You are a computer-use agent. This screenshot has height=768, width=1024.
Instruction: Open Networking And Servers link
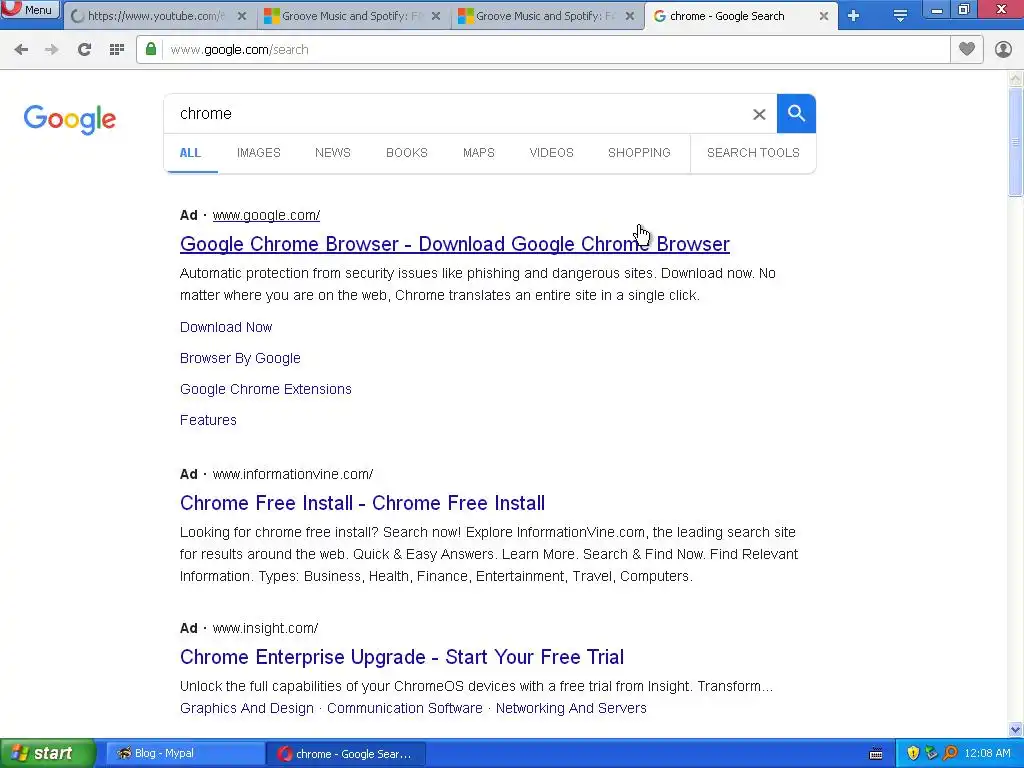point(571,709)
